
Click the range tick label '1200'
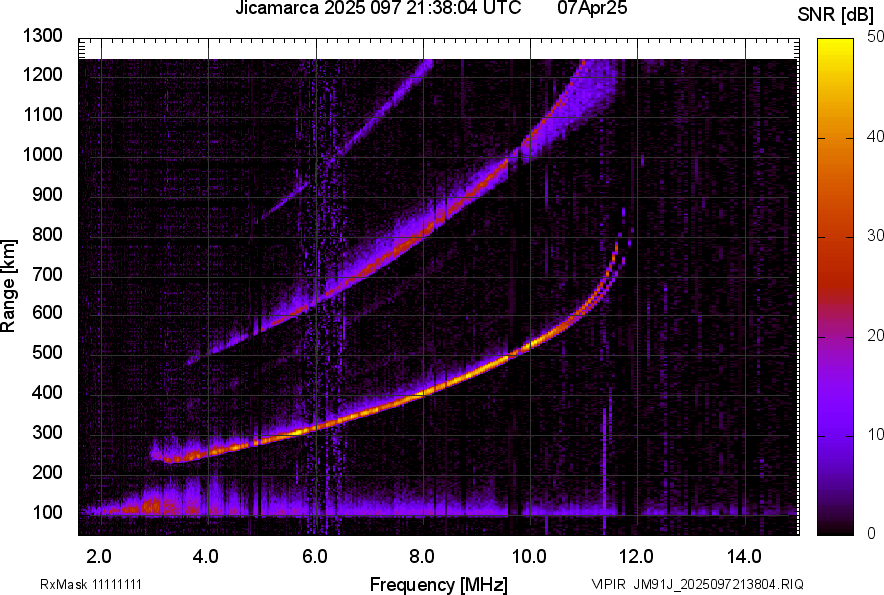click(42, 74)
